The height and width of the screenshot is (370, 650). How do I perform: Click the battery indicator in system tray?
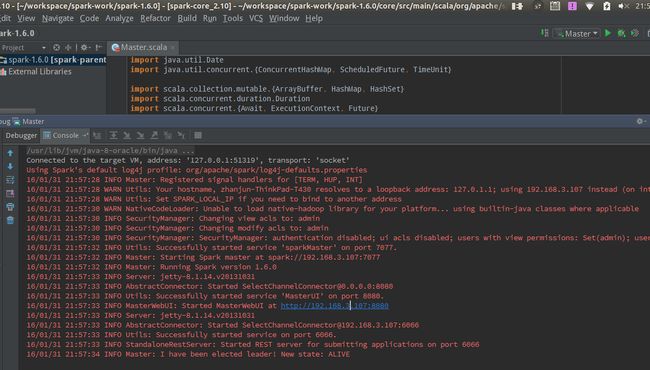pos(606,6)
